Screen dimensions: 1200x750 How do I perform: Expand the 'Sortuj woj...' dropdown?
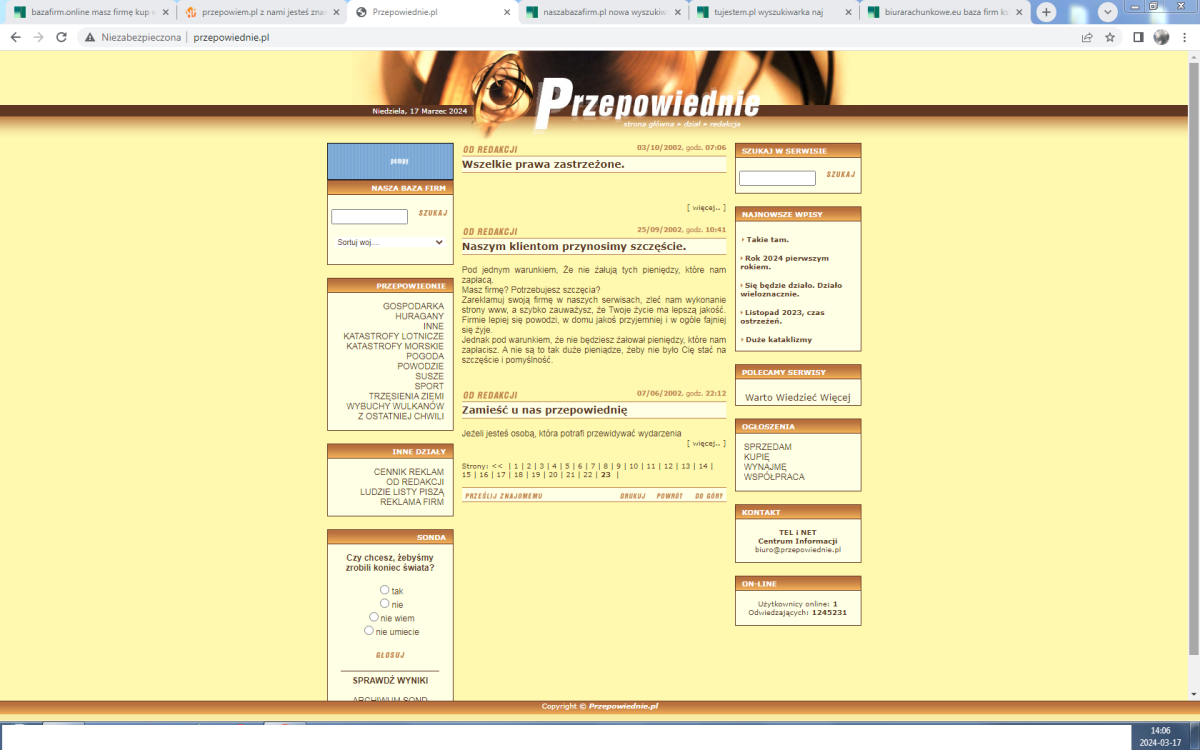tap(389, 242)
